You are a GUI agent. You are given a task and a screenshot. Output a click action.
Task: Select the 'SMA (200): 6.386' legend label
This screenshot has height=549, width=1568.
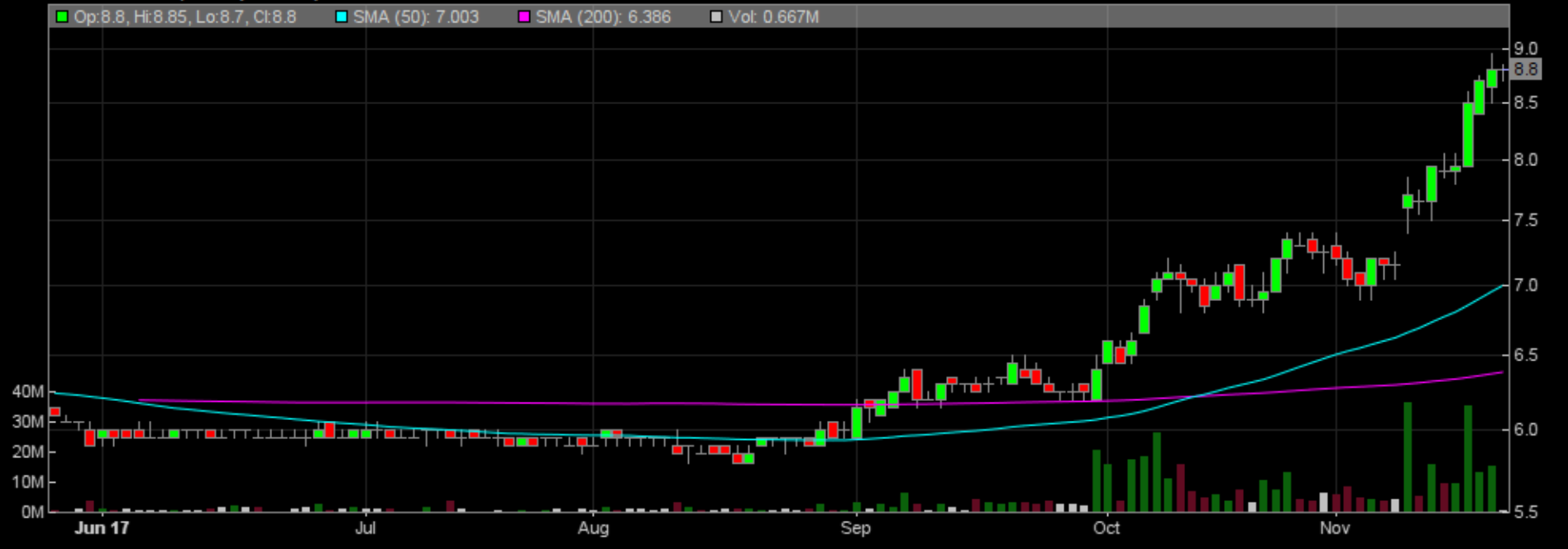coord(603,17)
